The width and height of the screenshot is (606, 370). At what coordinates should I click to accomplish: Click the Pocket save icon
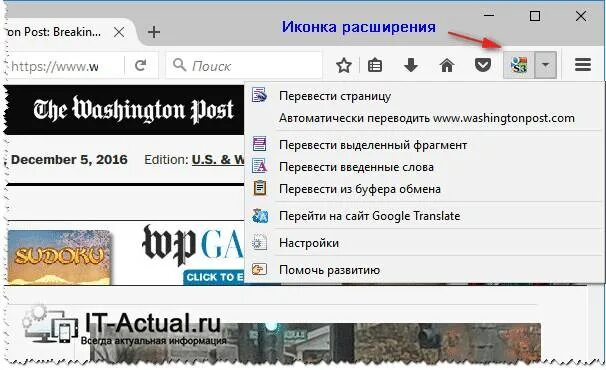pos(483,65)
